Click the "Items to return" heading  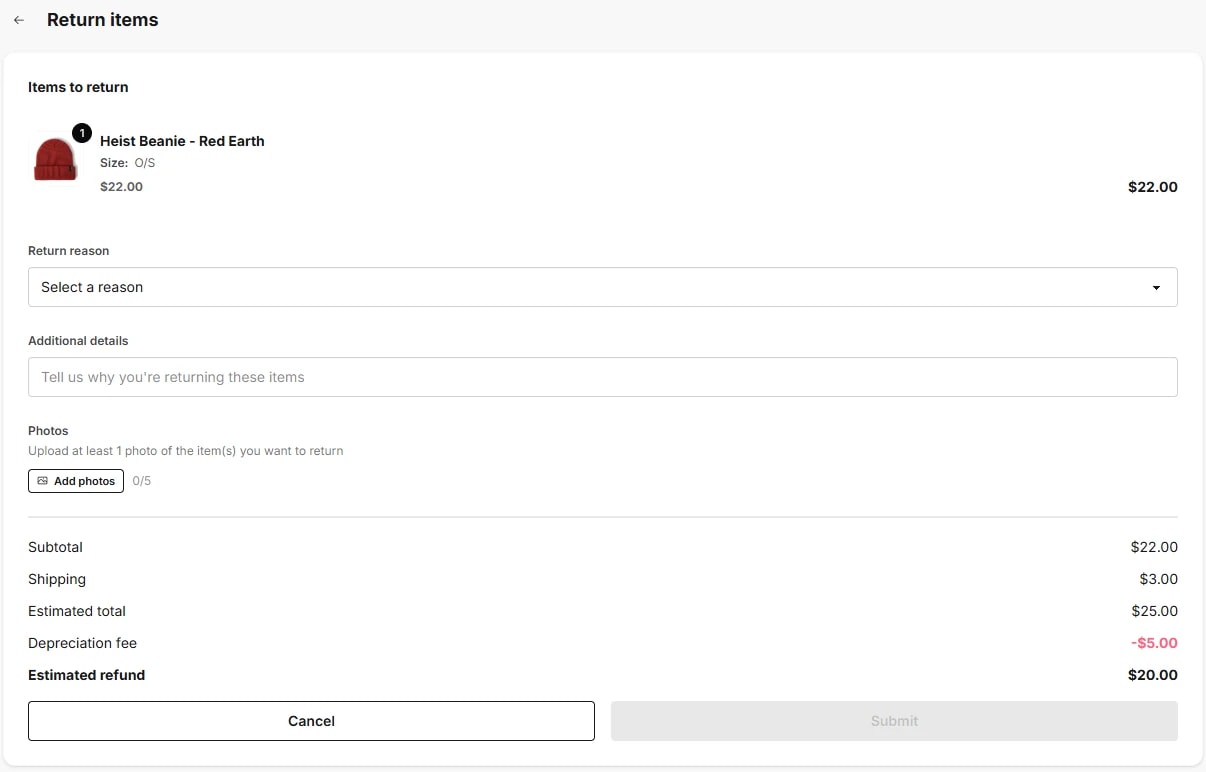[x=78, y=87]
